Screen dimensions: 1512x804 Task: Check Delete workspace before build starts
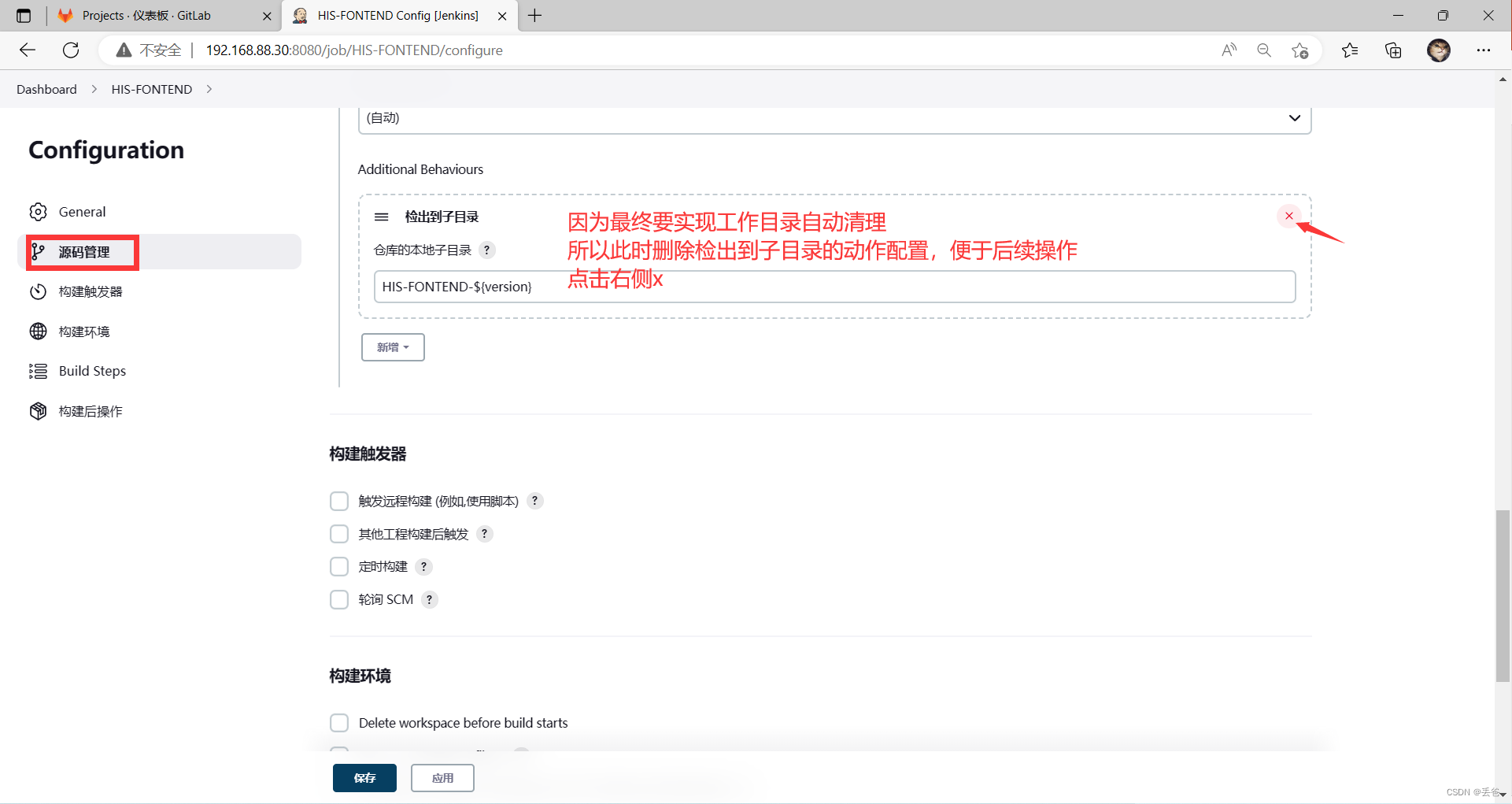[x=339, y=723]
